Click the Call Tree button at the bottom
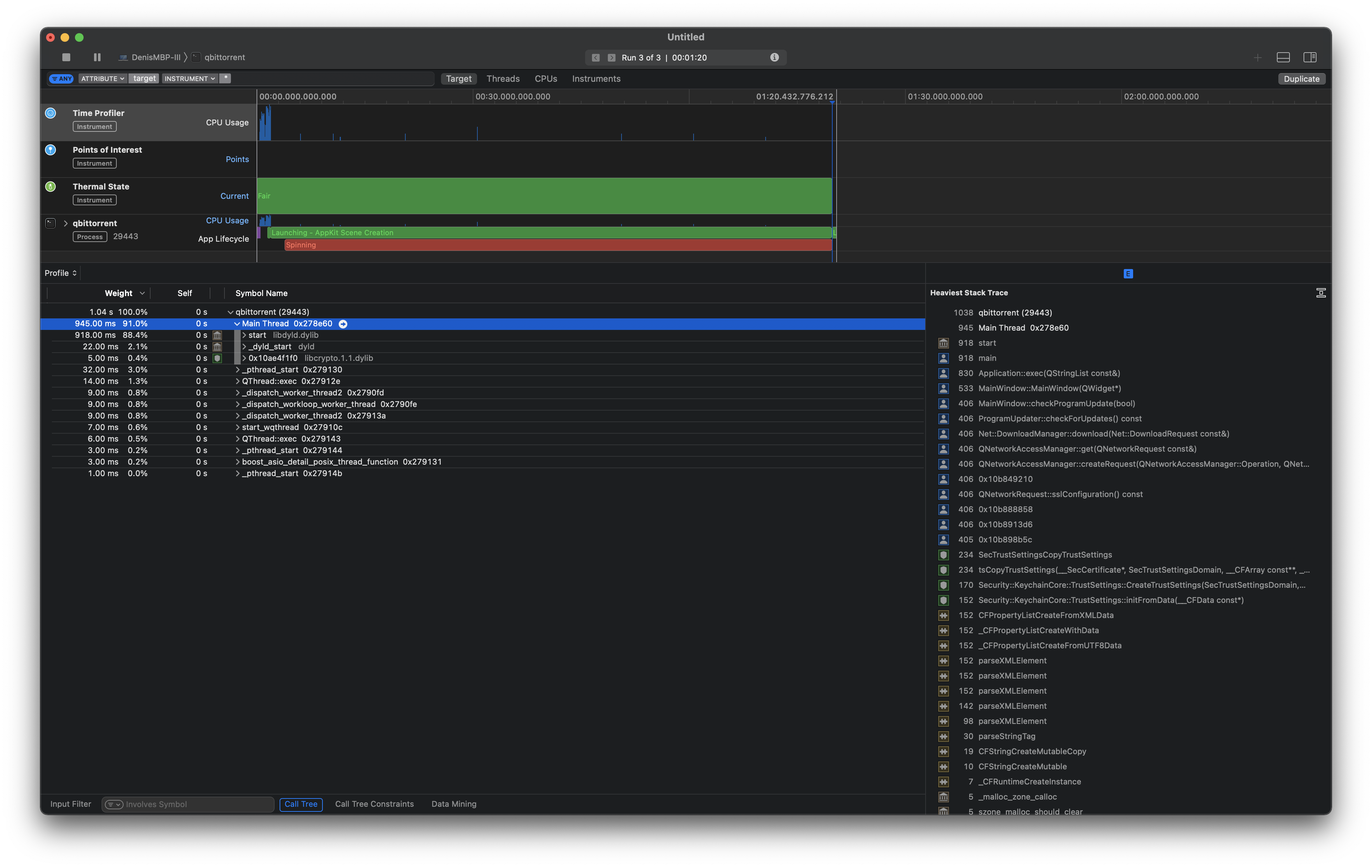 (301, 804)
